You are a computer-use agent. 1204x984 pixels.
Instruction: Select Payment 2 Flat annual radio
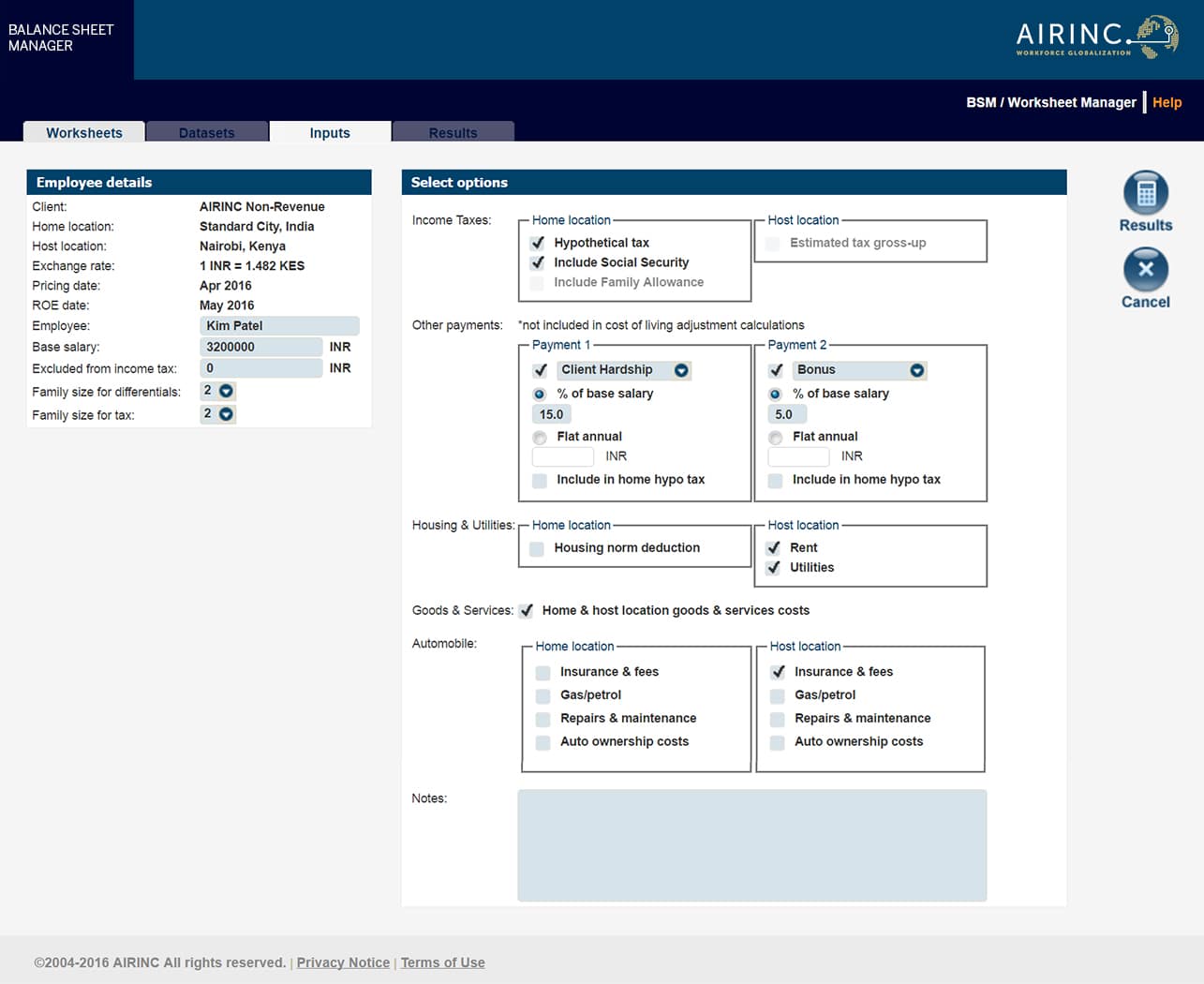pyautogui.click(x=776, y=438)
